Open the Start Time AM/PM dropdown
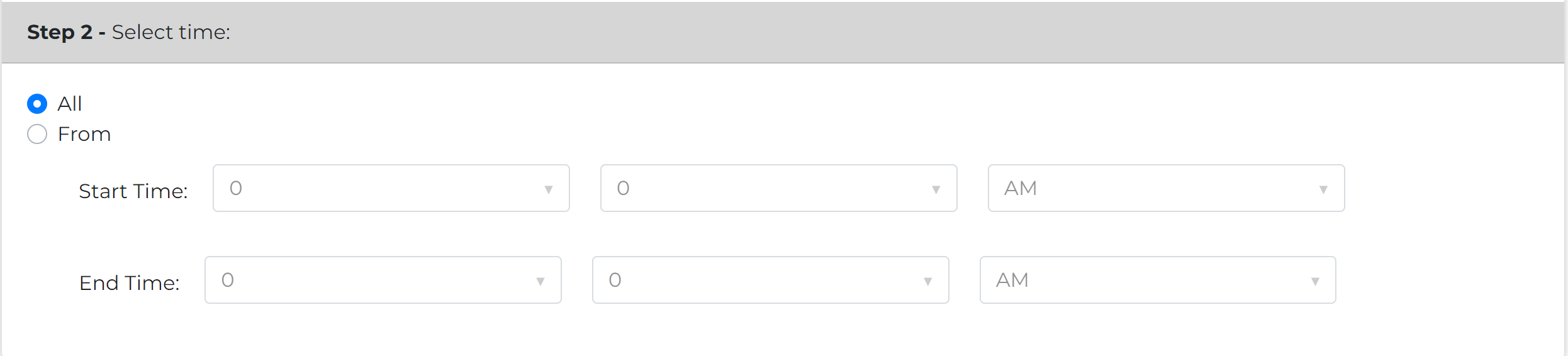 pos(1167,188)
